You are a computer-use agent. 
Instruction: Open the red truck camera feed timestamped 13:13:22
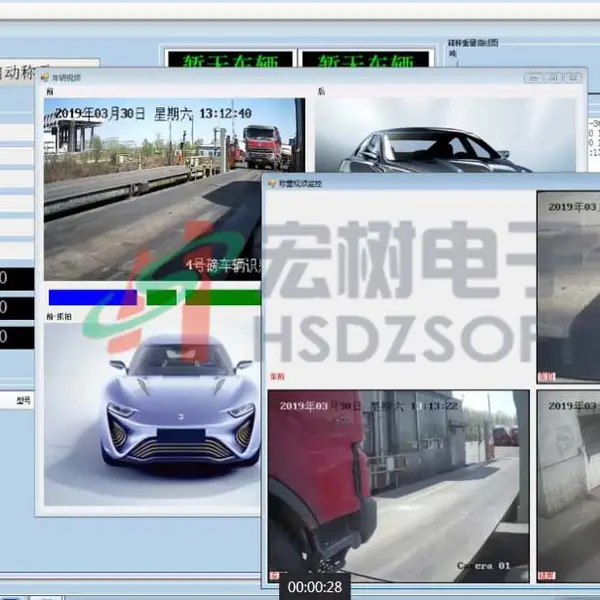[398, 486]
